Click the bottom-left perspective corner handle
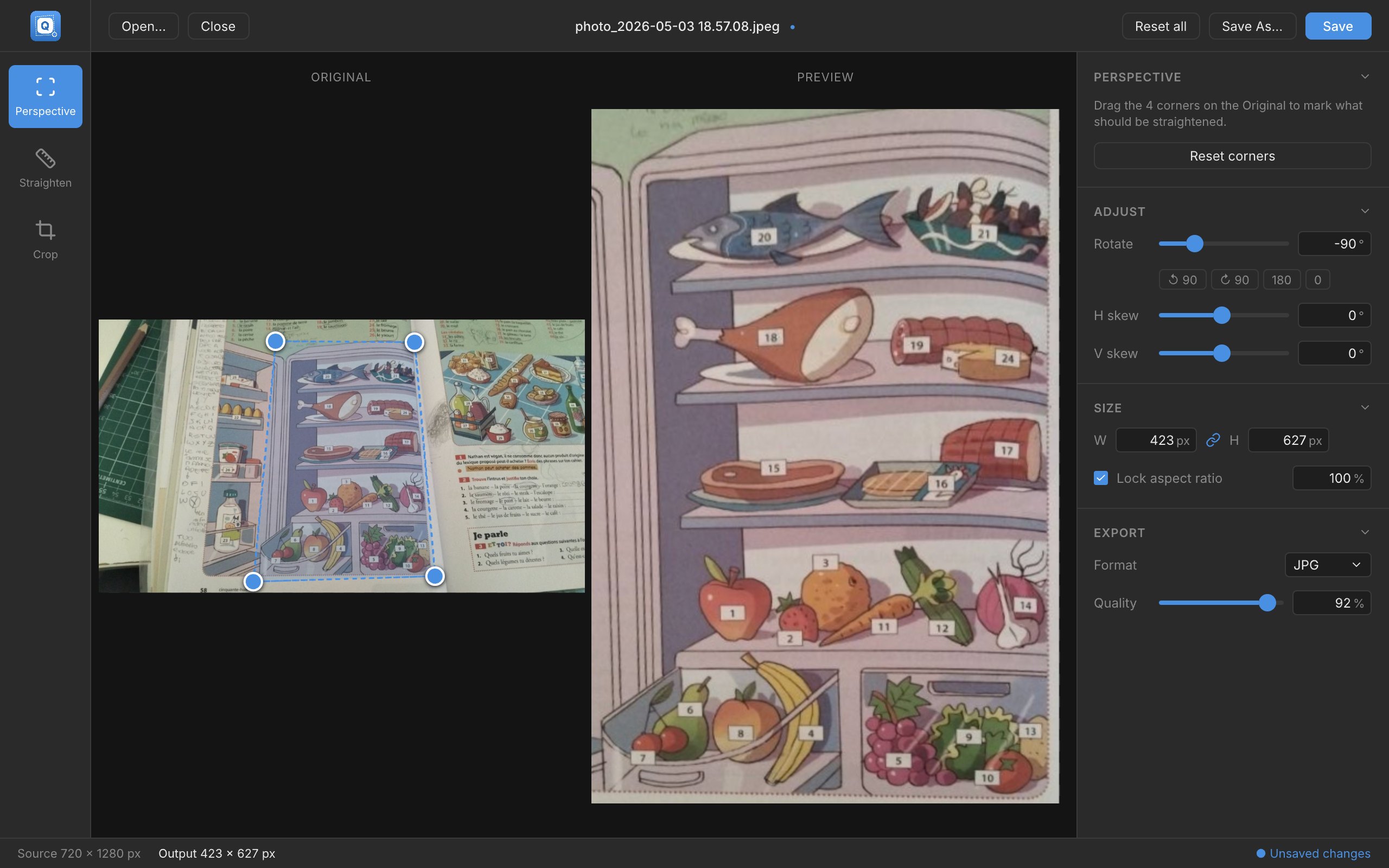This screenshot has width=1389, height=868. [253, 582]
